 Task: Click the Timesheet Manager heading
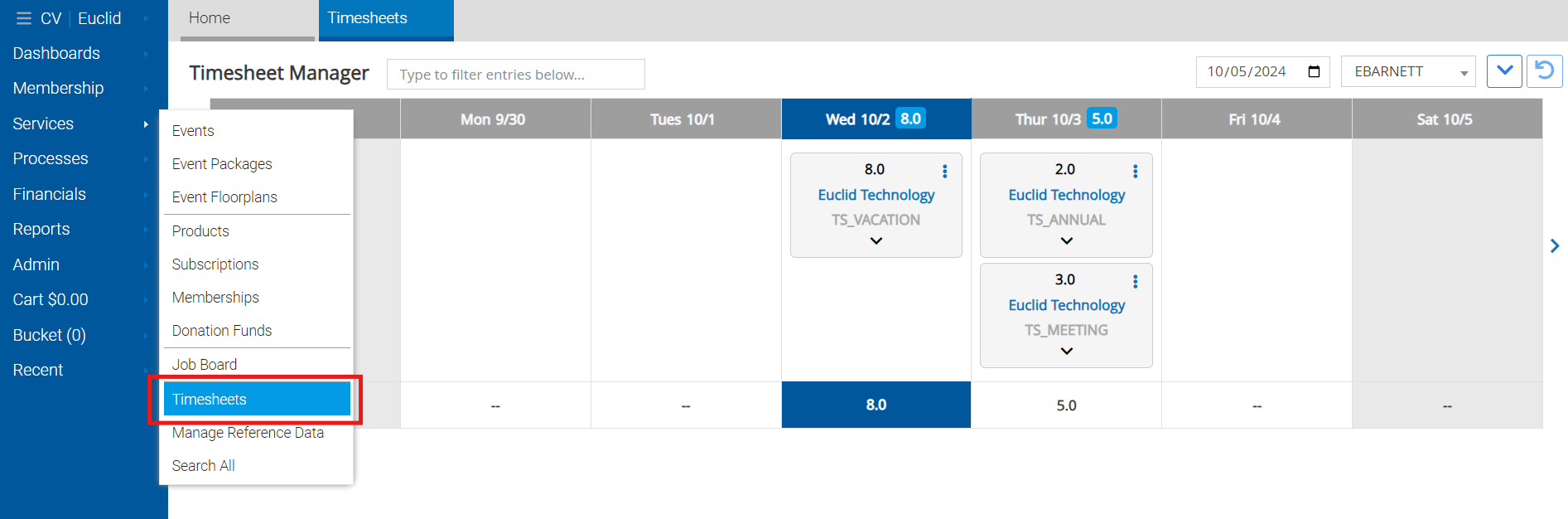[279, 73]
